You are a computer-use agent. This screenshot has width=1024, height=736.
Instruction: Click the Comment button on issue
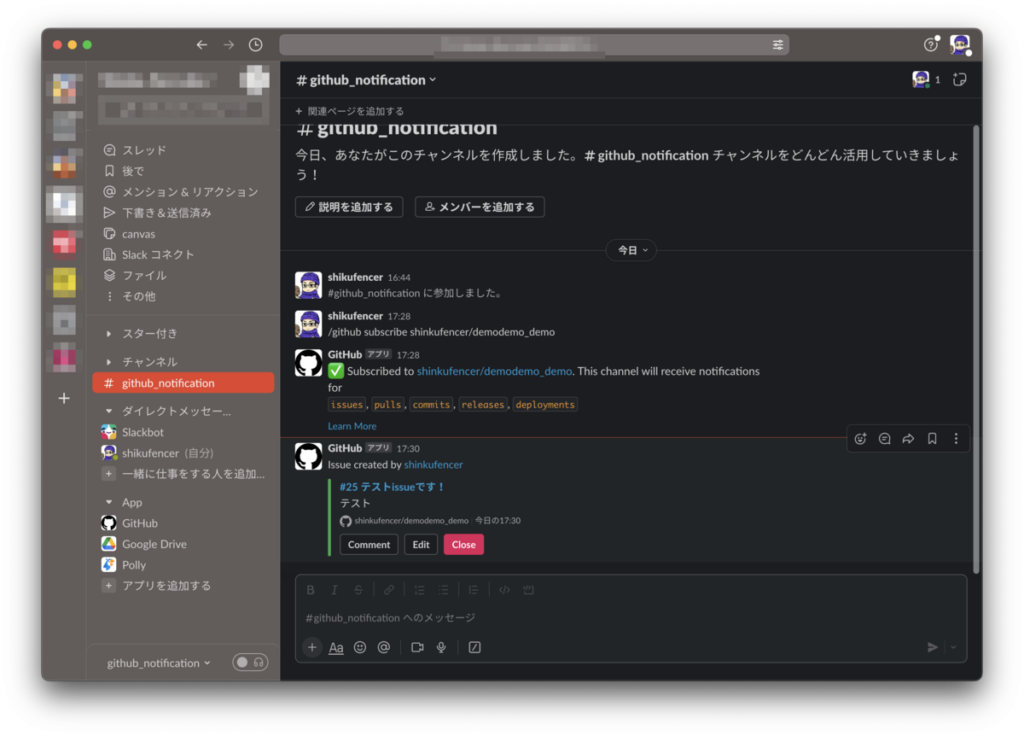(x=369, y=545)
